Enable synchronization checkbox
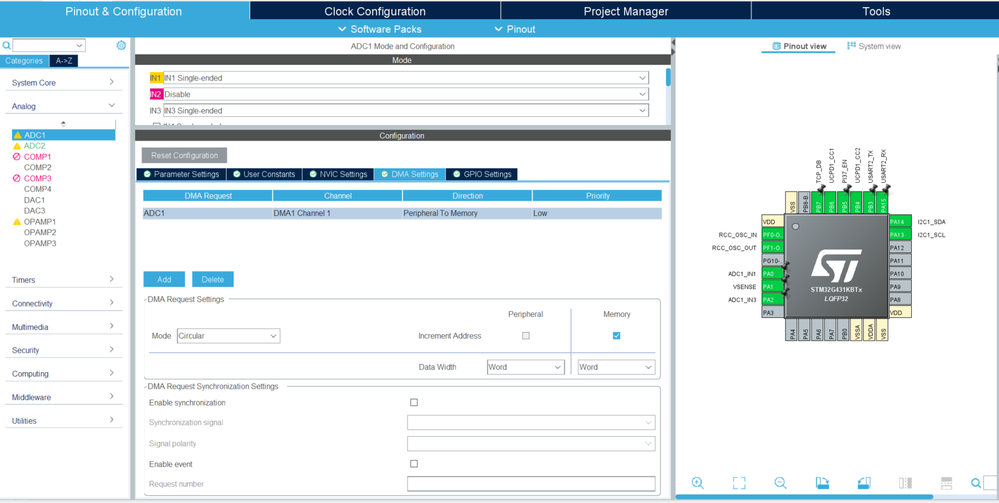This screenshot has height=503, width=999. (414, 402)
